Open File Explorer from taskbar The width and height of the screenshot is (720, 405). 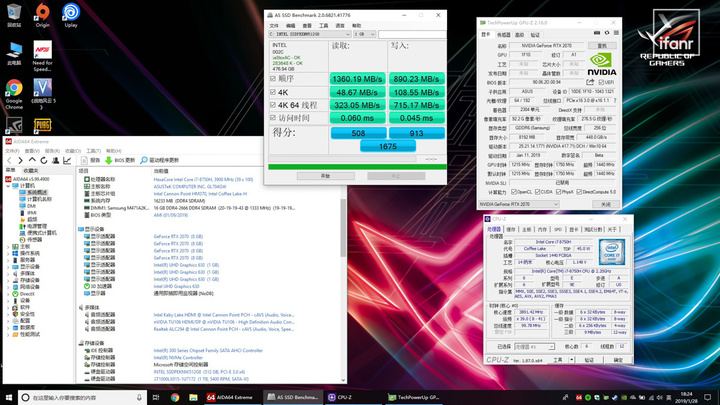point(193,397)
